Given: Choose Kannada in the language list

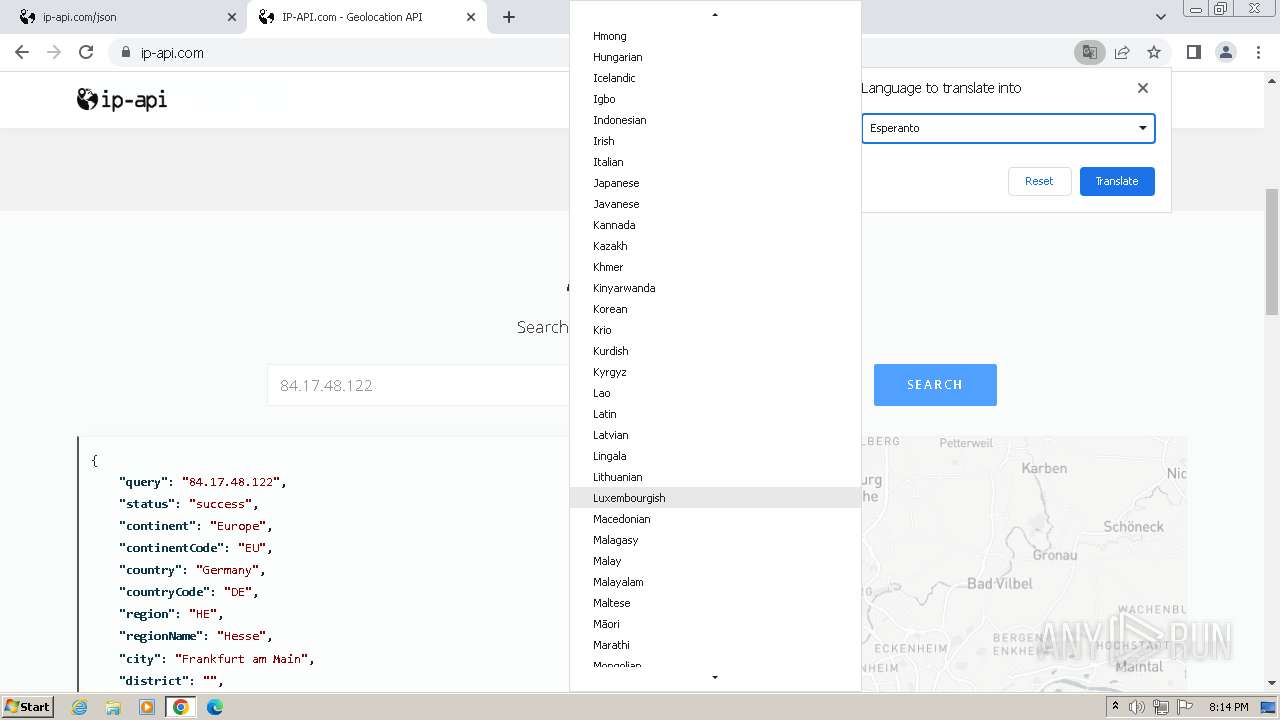Looking at the screenshot, I should (715, 225).
